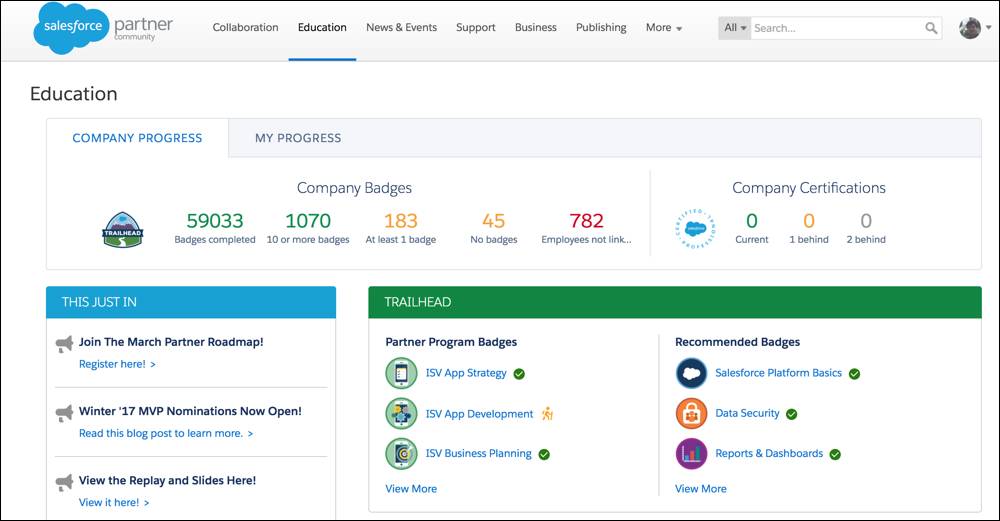The image size is (1000, 521).
Task: Open the Salesforce Platform Basics link
Action: pos(778,373)
